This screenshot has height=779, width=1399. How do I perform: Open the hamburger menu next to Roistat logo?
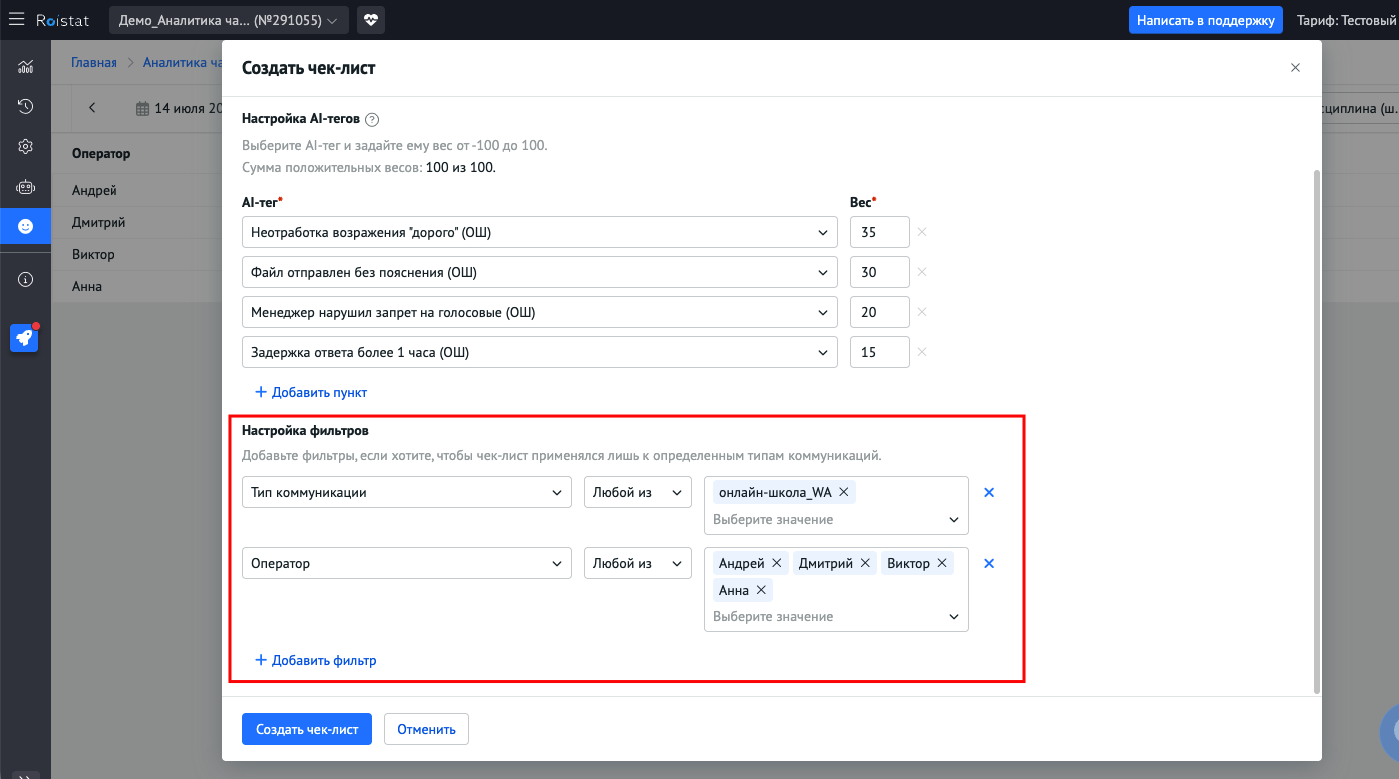click(17, 20)
